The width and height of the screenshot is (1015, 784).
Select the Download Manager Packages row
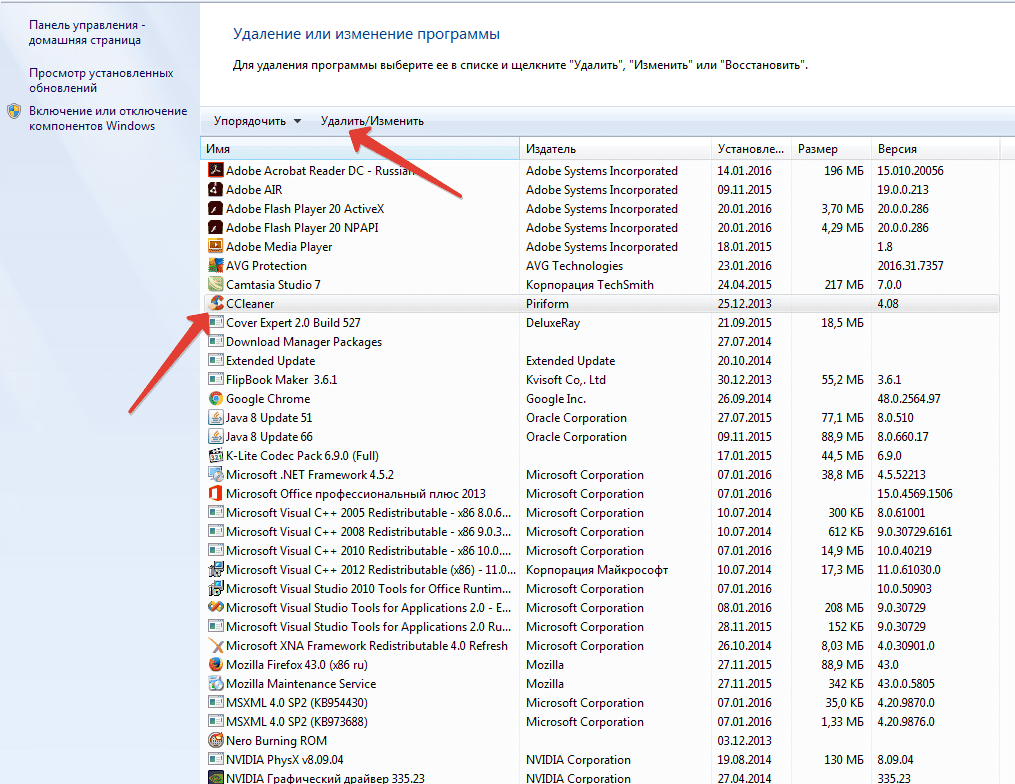pyautogui.click(x=602, y=341)
